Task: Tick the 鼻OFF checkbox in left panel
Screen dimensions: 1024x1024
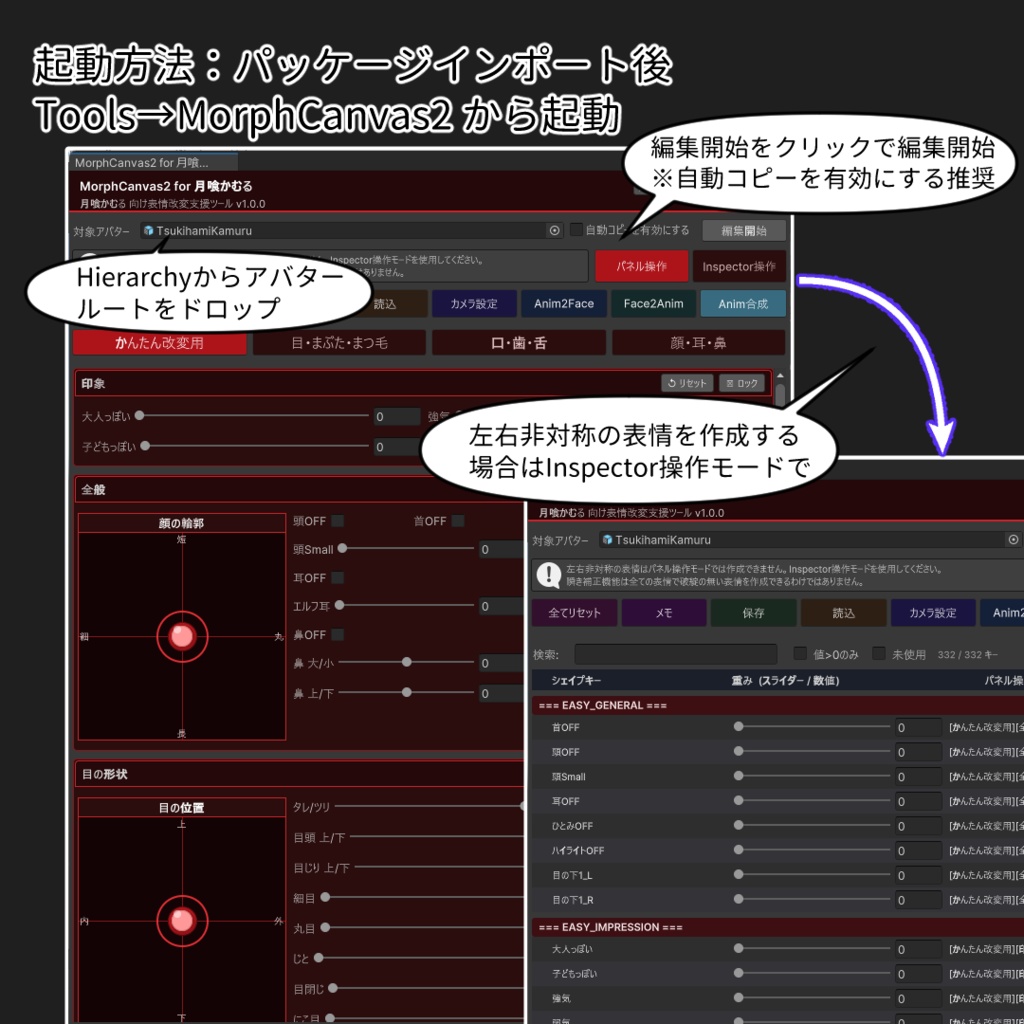Action: [338, 634]
